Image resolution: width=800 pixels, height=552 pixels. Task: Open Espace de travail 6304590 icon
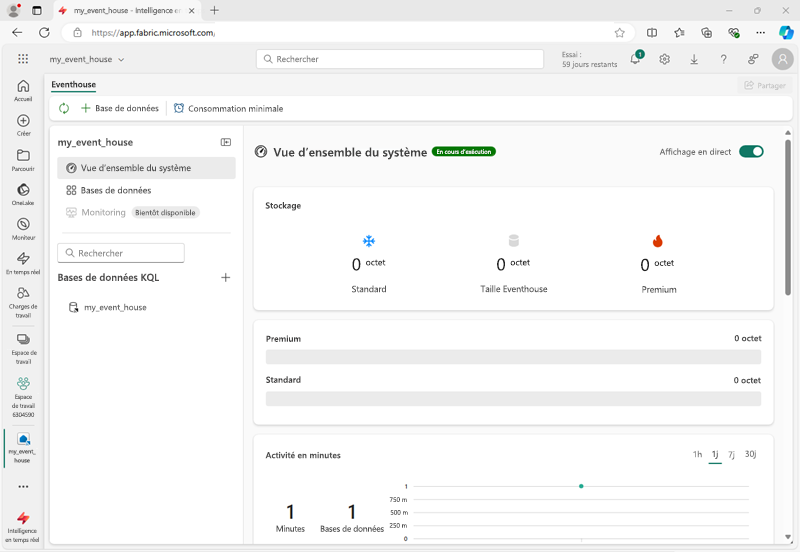(23, 397)
